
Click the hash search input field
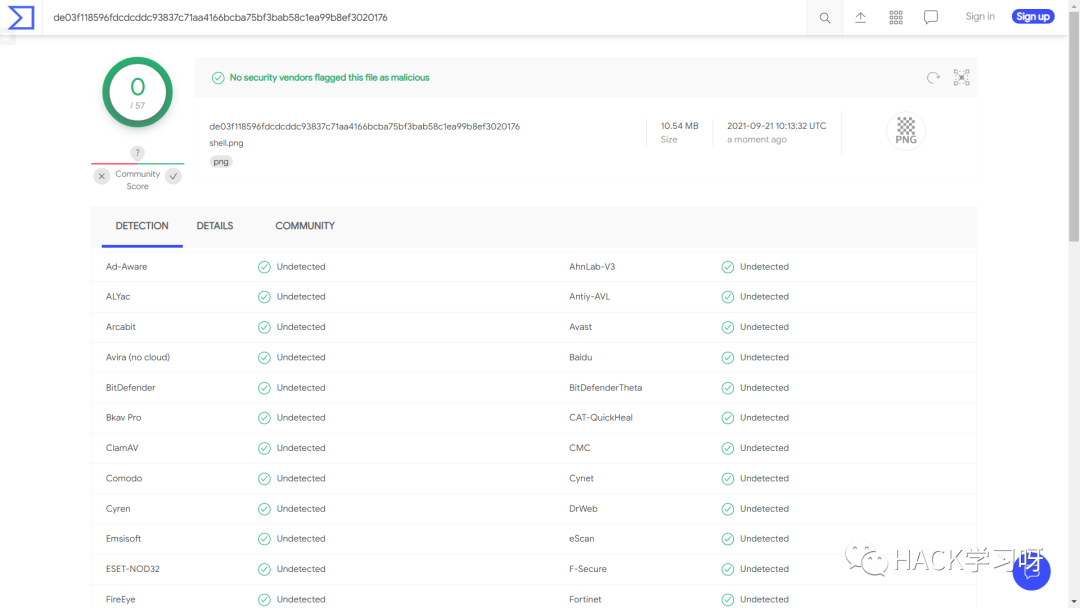pos(424,18)
